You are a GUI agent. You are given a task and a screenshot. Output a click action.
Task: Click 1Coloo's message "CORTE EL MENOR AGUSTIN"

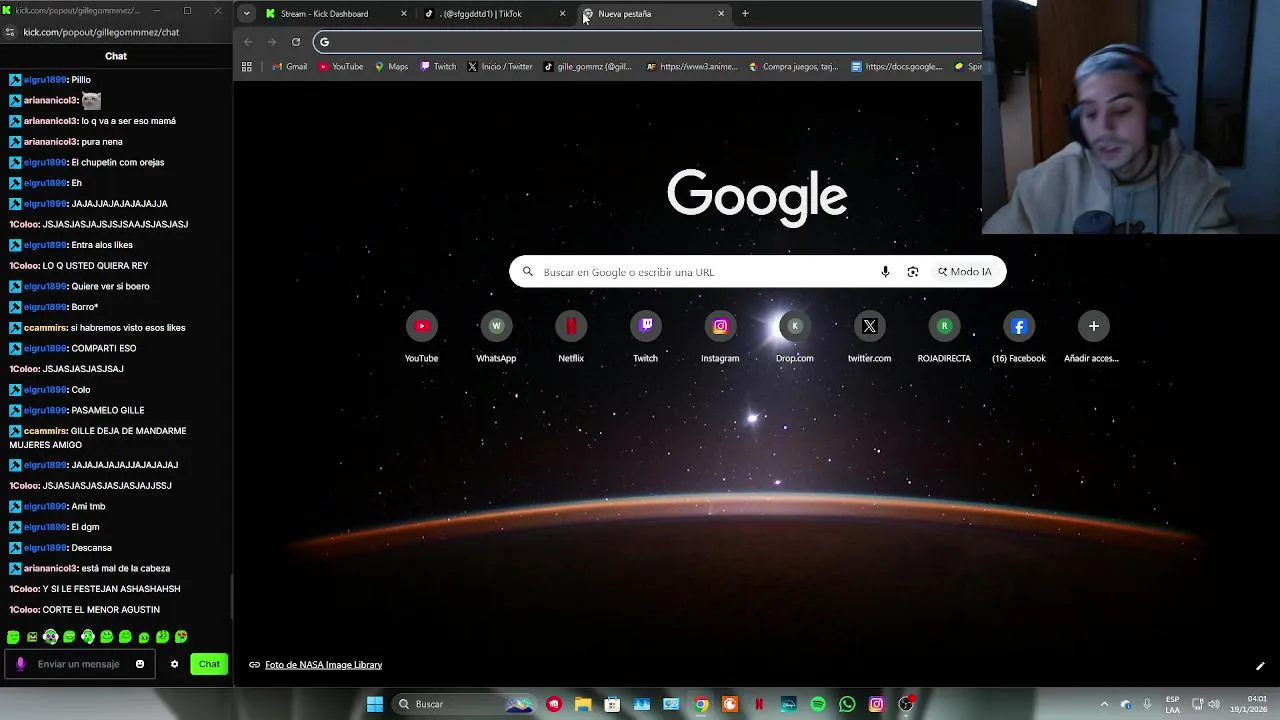[x=101, y=610]
